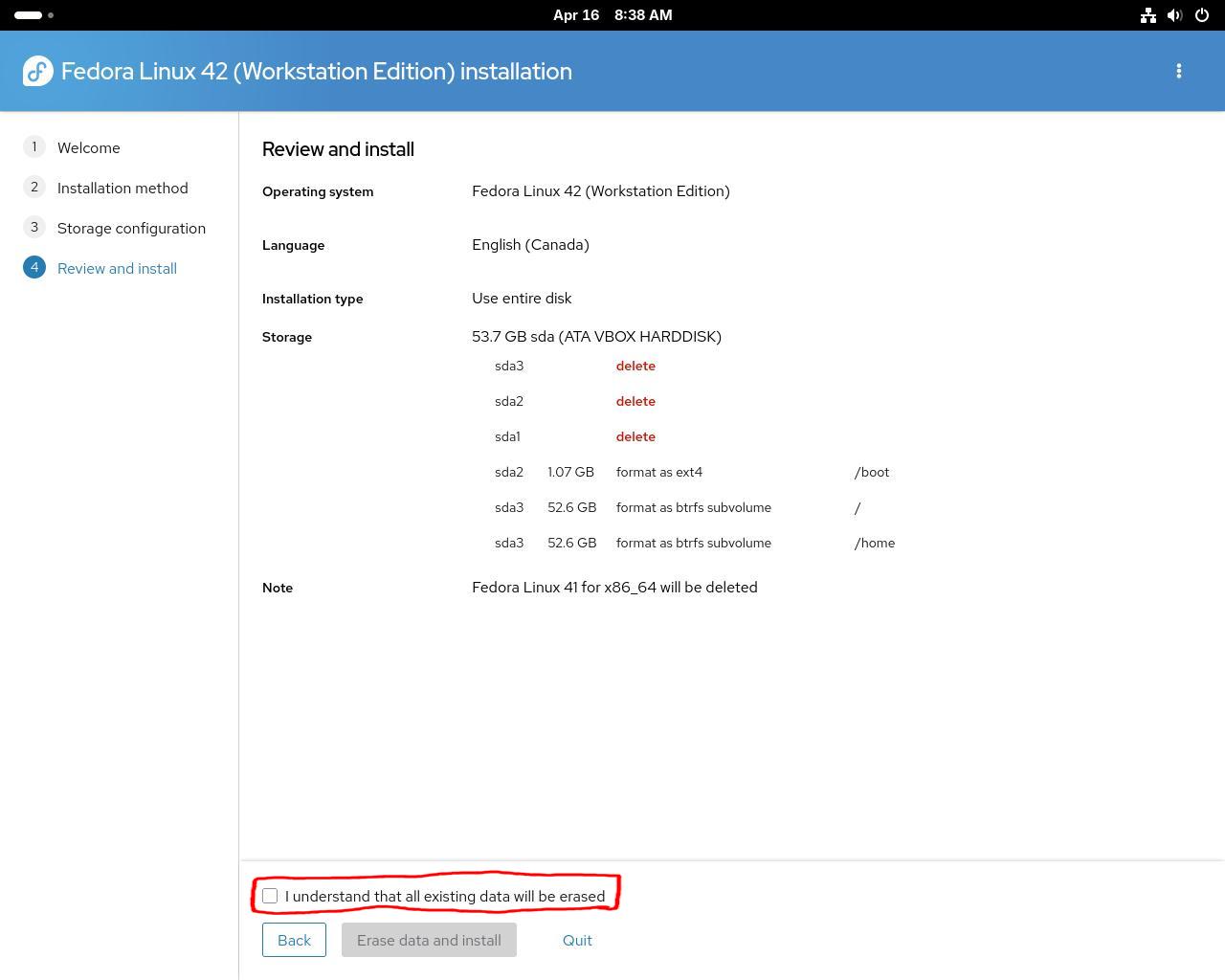Click the 'format as ext4' text

[659, 472]
